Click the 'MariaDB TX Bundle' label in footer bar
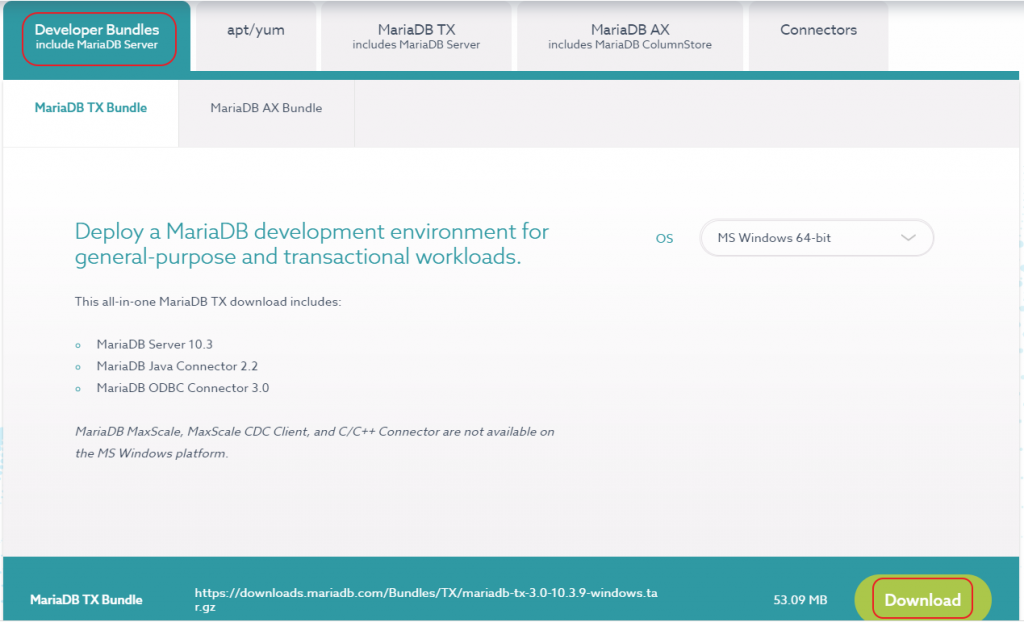This screenshot has height=622, width=1024. 86,600
